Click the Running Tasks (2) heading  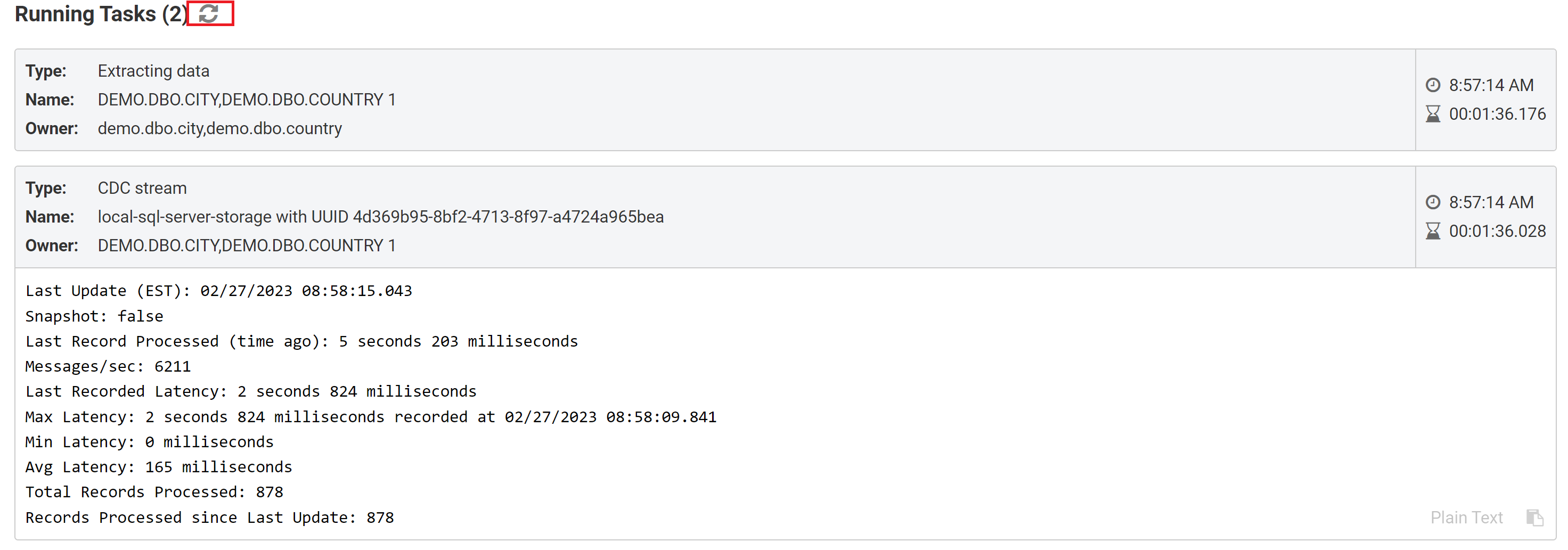[101, 13]
